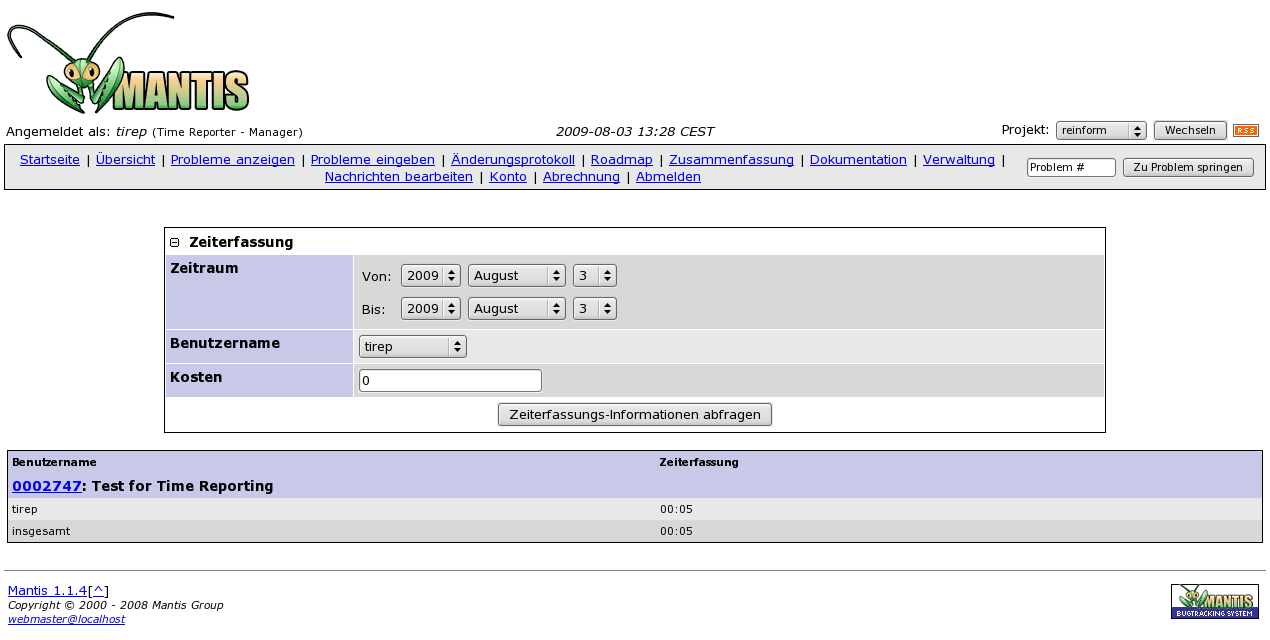
Task: Go to Startseite in the navigation
Action: (50, 160)
